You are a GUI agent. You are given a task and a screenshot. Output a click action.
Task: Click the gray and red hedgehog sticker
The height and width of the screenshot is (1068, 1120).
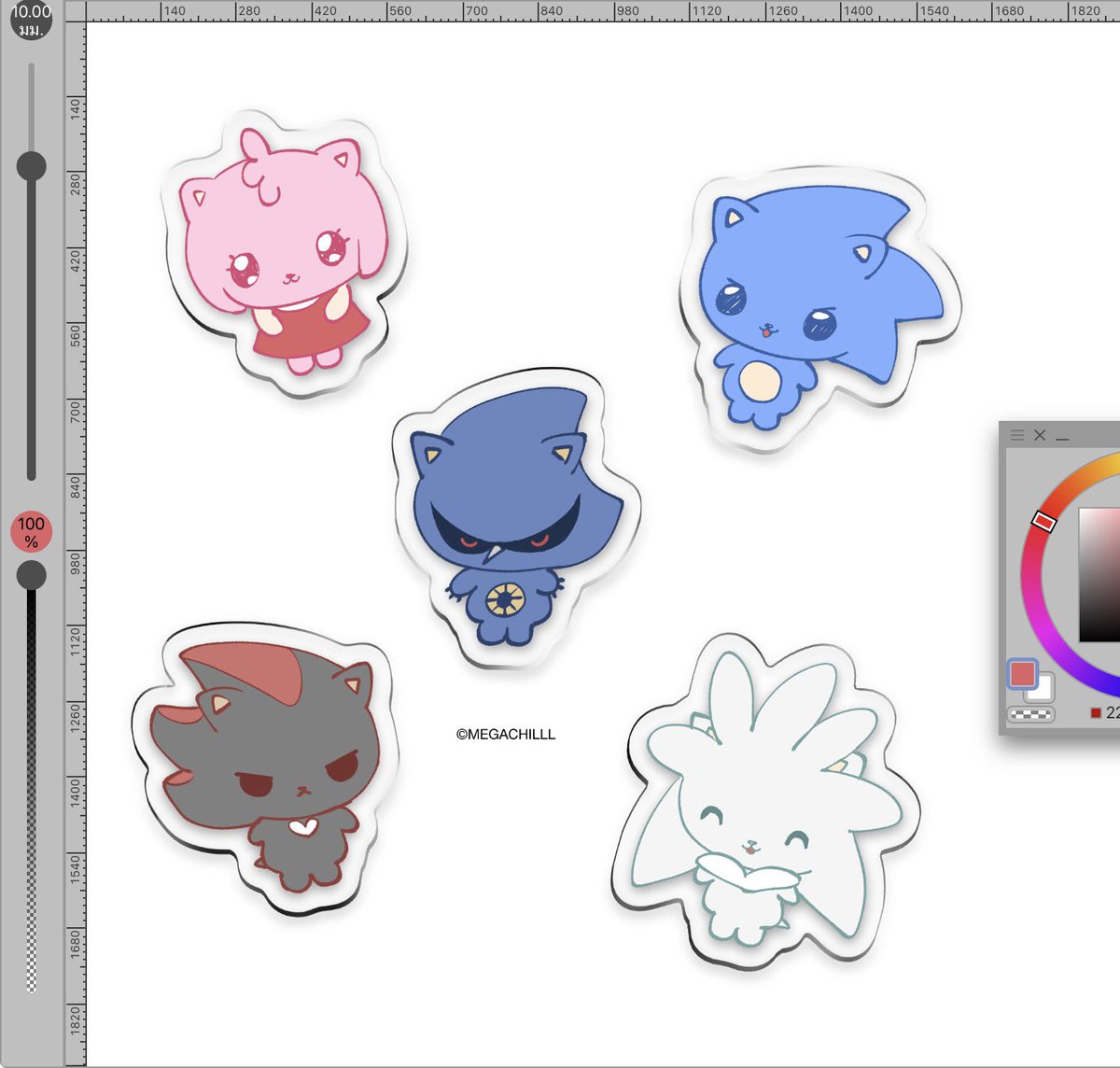tap(263, 768)
